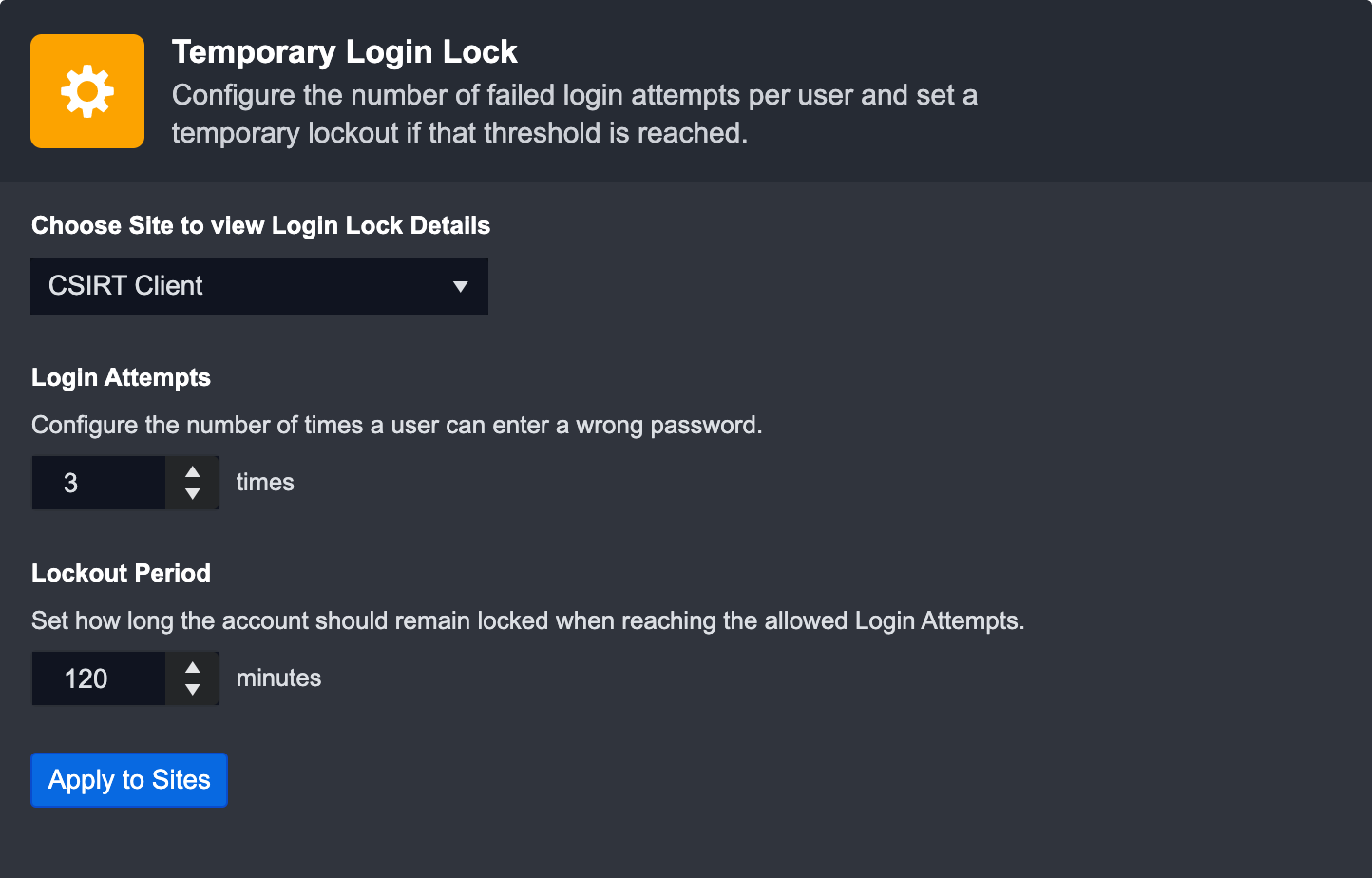Select the Lockout Period heading

[121, 573]
